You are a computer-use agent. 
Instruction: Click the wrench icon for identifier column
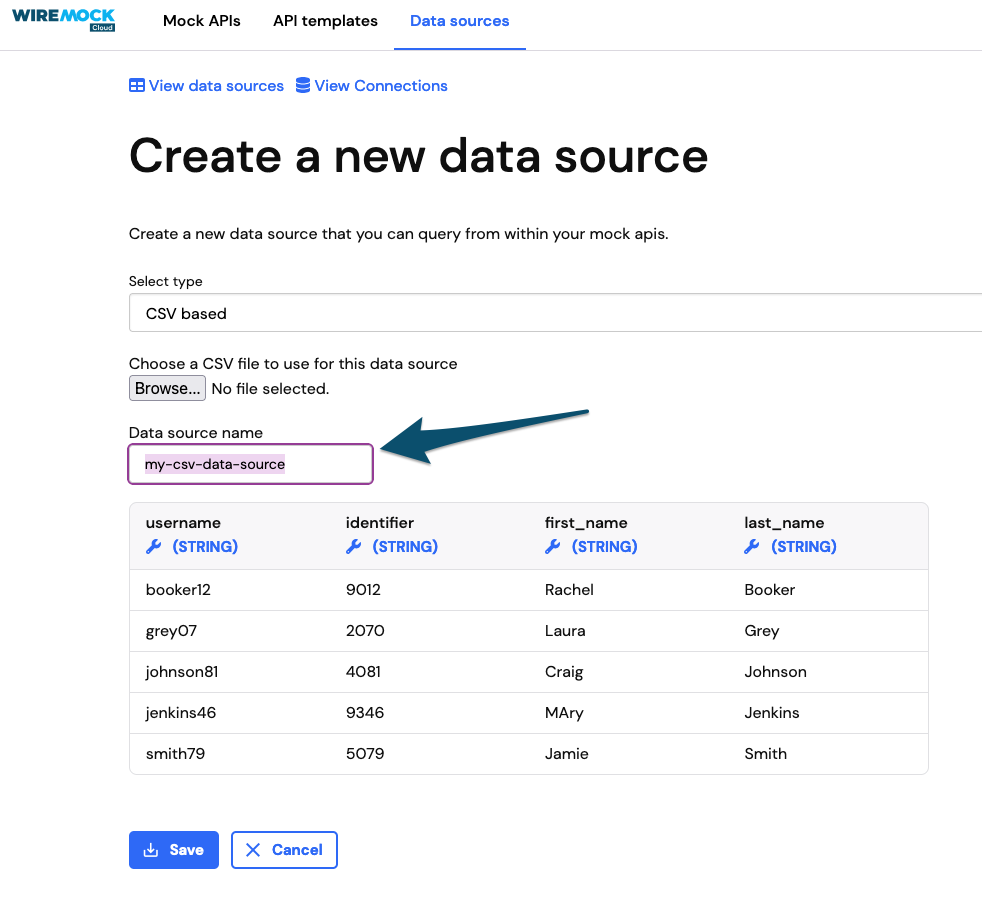(x=353, y=546)
